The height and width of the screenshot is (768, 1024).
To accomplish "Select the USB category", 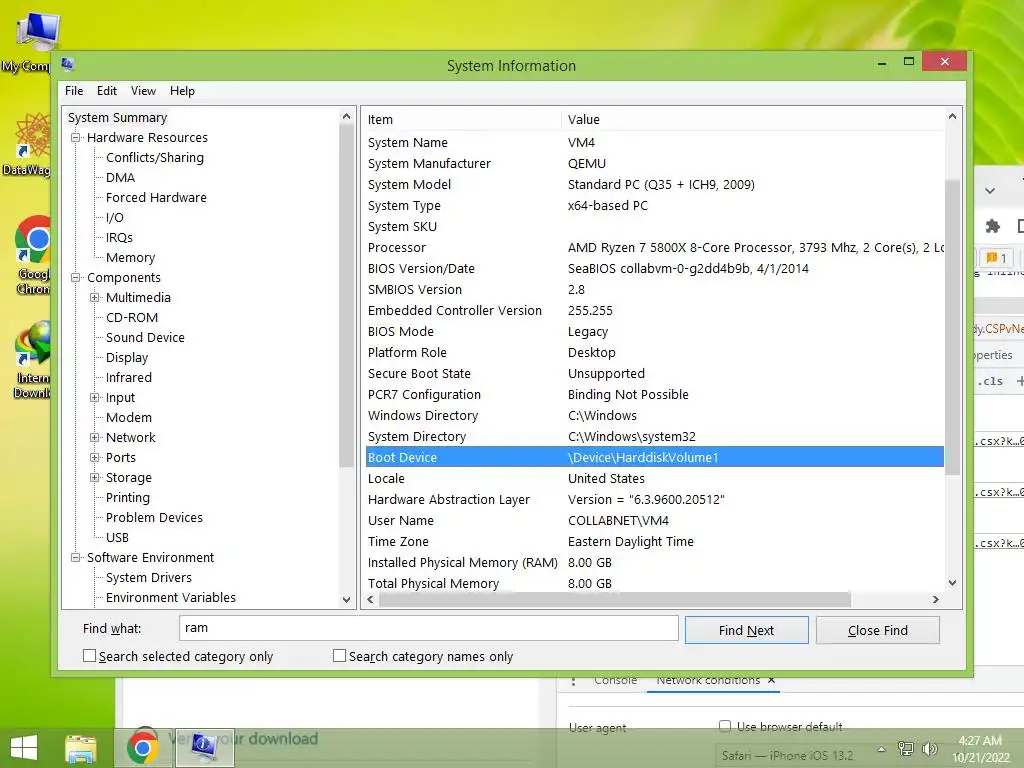I will [x=117, y=537].
